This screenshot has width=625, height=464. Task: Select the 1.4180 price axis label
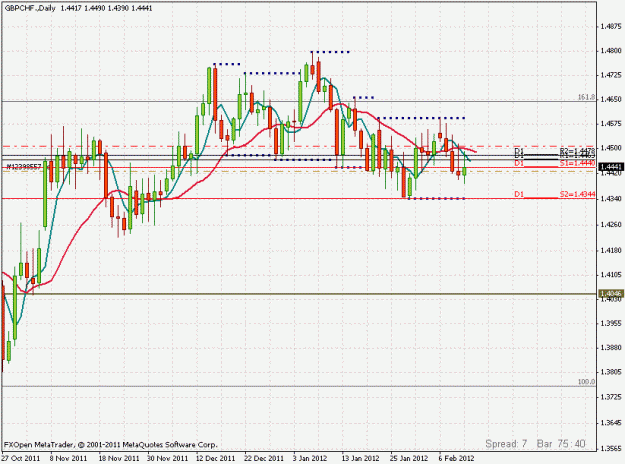click(611, 251)
